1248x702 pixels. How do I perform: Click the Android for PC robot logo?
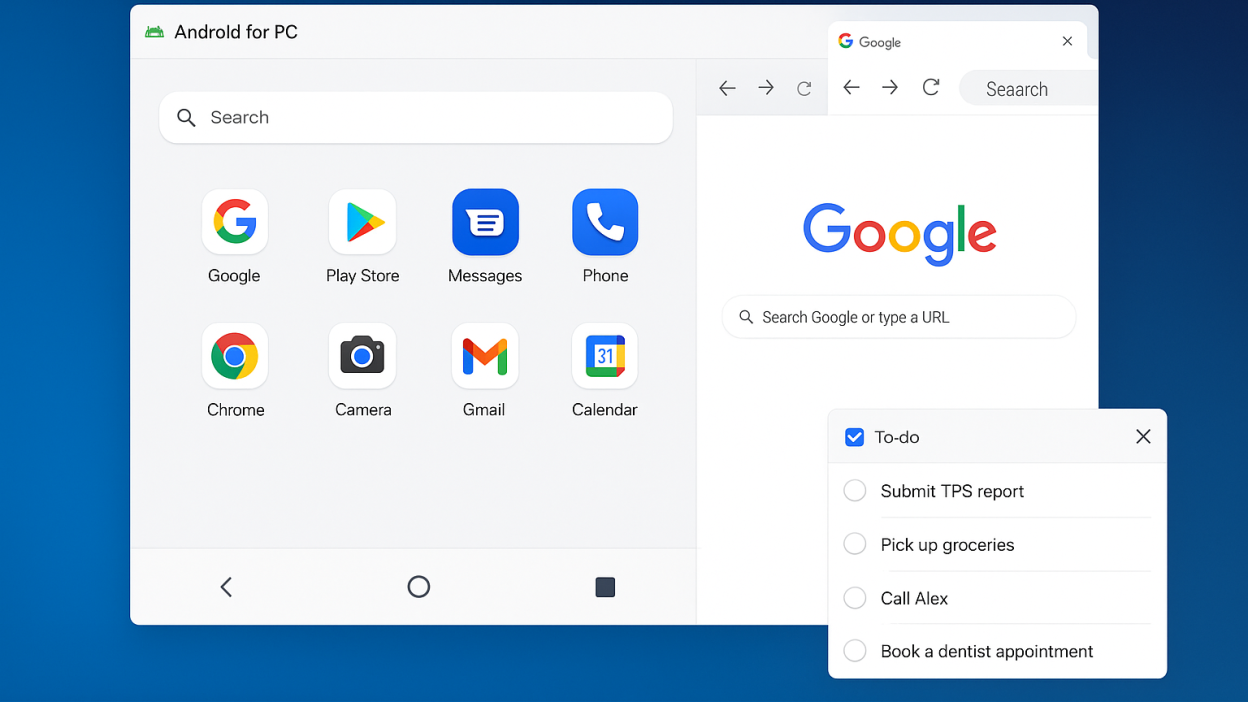(x=154, y=32)
